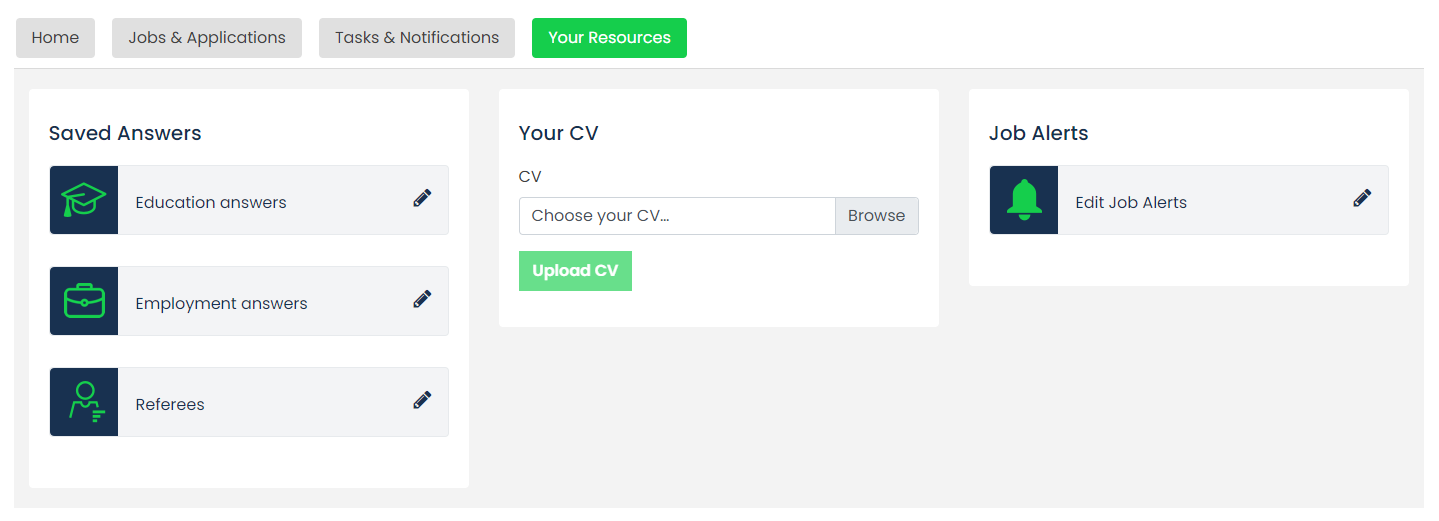Go to the Home tab
The height and width of the screenshot is (521, 1439).
click(55, 38)
